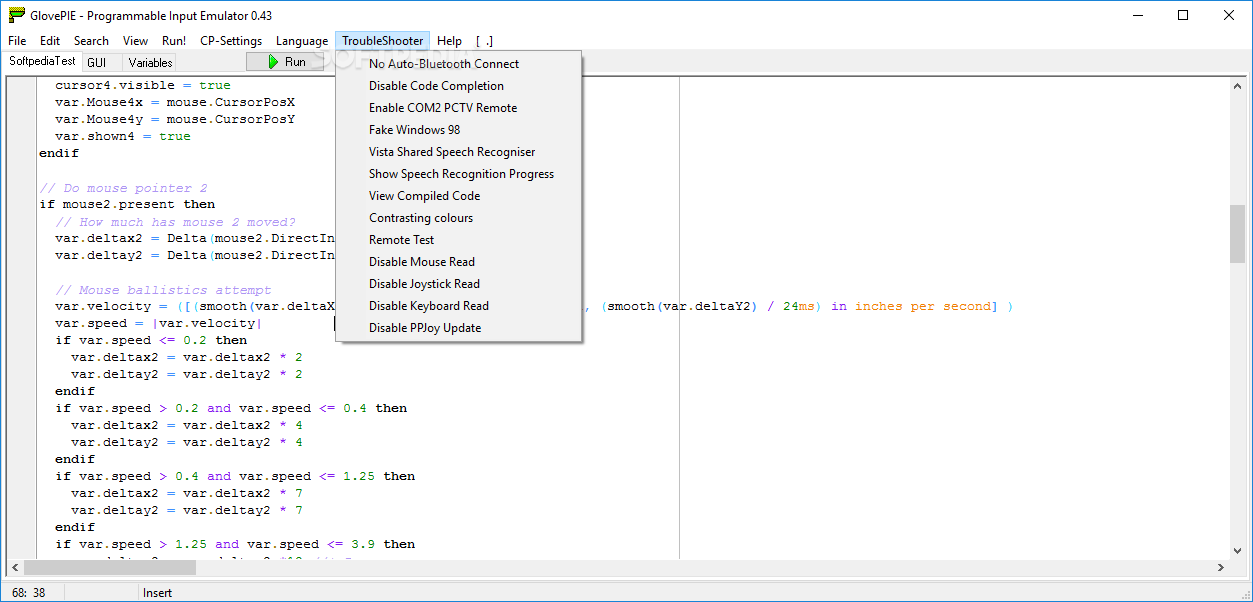Click the 'inches per second' text in code
The height and width of the screenshot is (602, 1253).
pos(922,307)
